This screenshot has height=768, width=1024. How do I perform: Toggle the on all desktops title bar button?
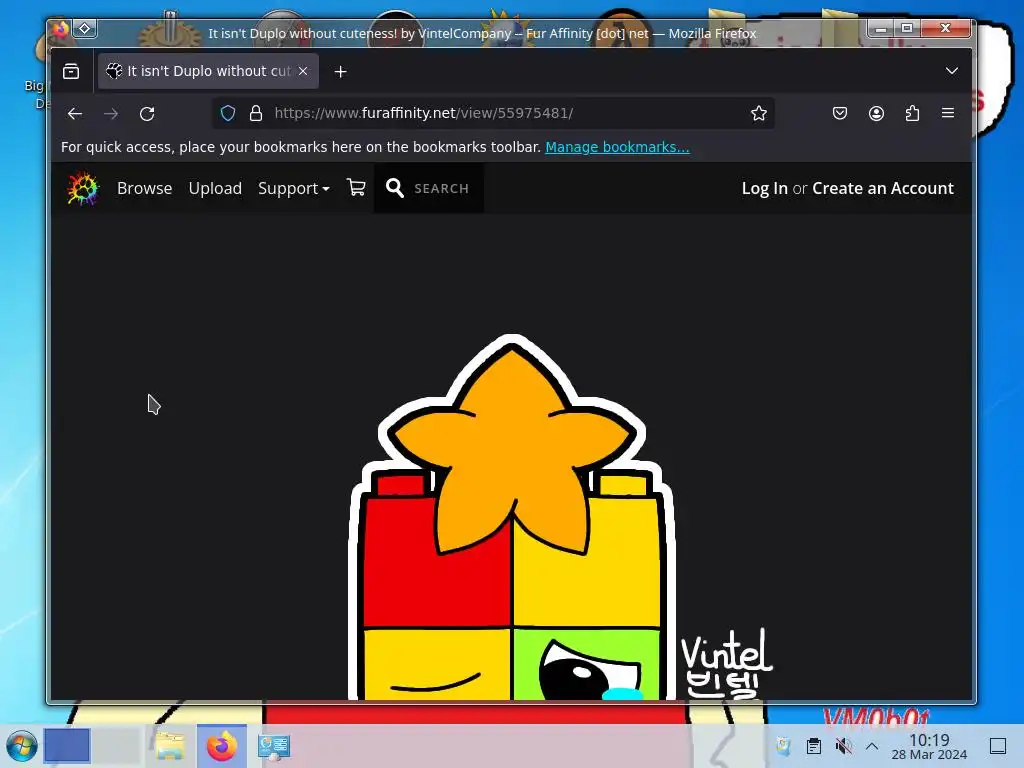[x=84, y=29]
